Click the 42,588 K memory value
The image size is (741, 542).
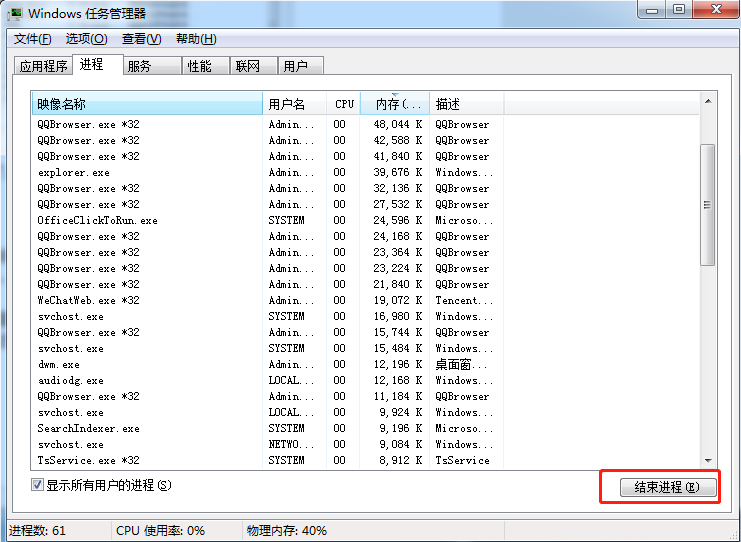coord(398,140)
